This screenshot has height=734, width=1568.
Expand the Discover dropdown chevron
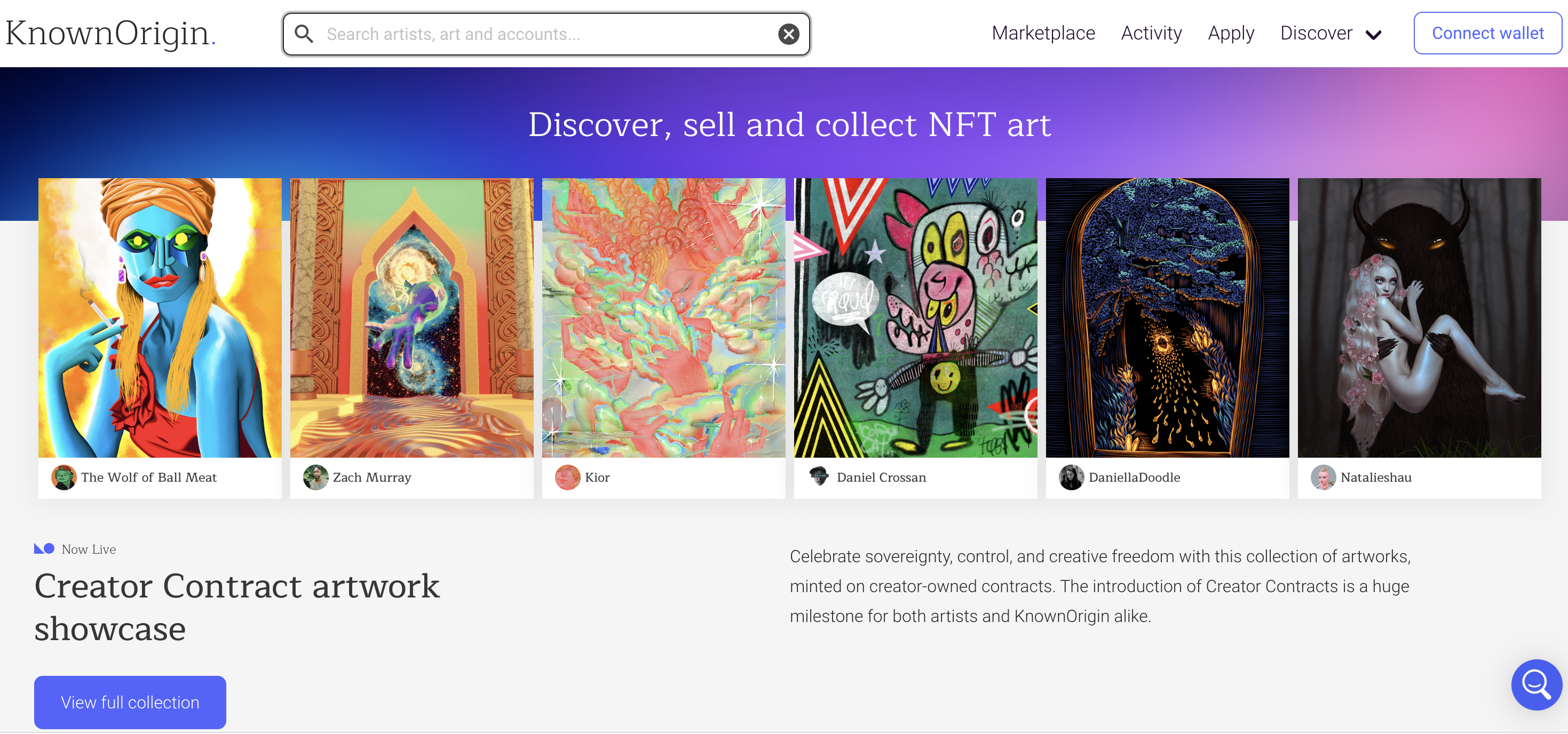(x=1373, y=35)
